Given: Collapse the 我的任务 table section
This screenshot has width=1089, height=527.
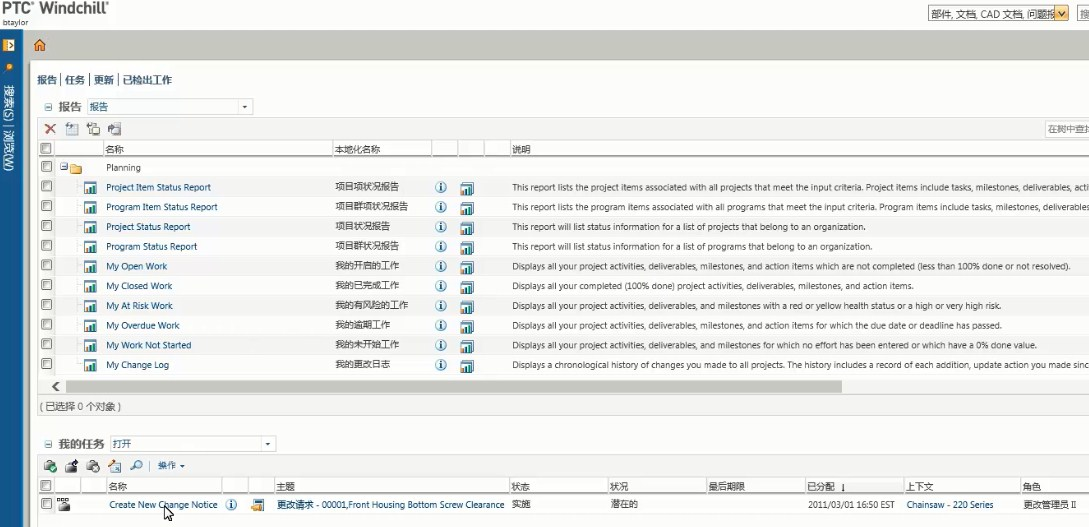Looking at the screenshot, I should pos(48,444).
